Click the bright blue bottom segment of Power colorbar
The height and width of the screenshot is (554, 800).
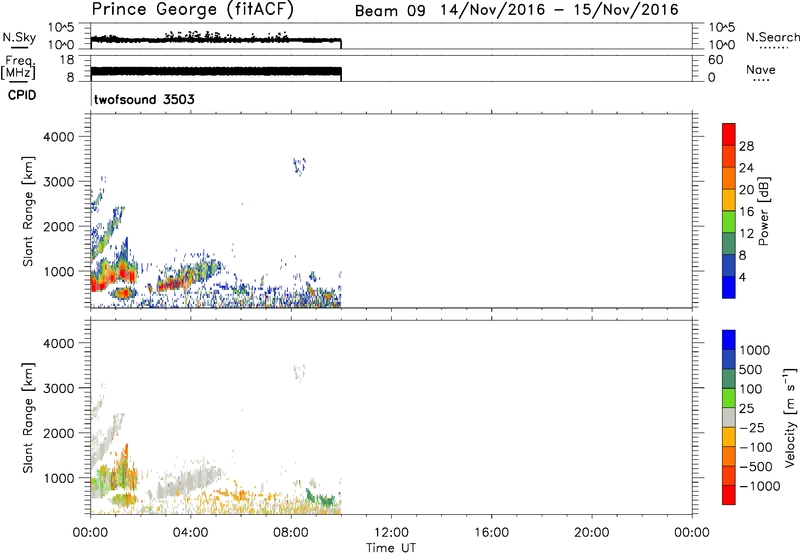[x=729, y=287]
